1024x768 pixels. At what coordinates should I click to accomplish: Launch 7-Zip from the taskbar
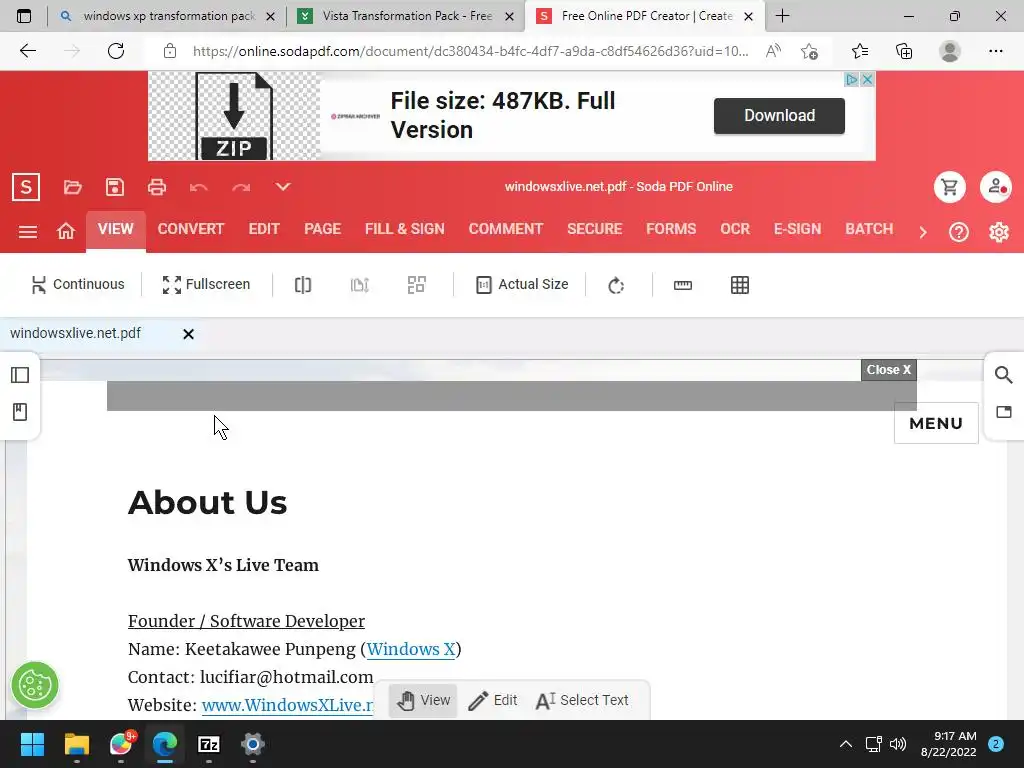point(209,744)
